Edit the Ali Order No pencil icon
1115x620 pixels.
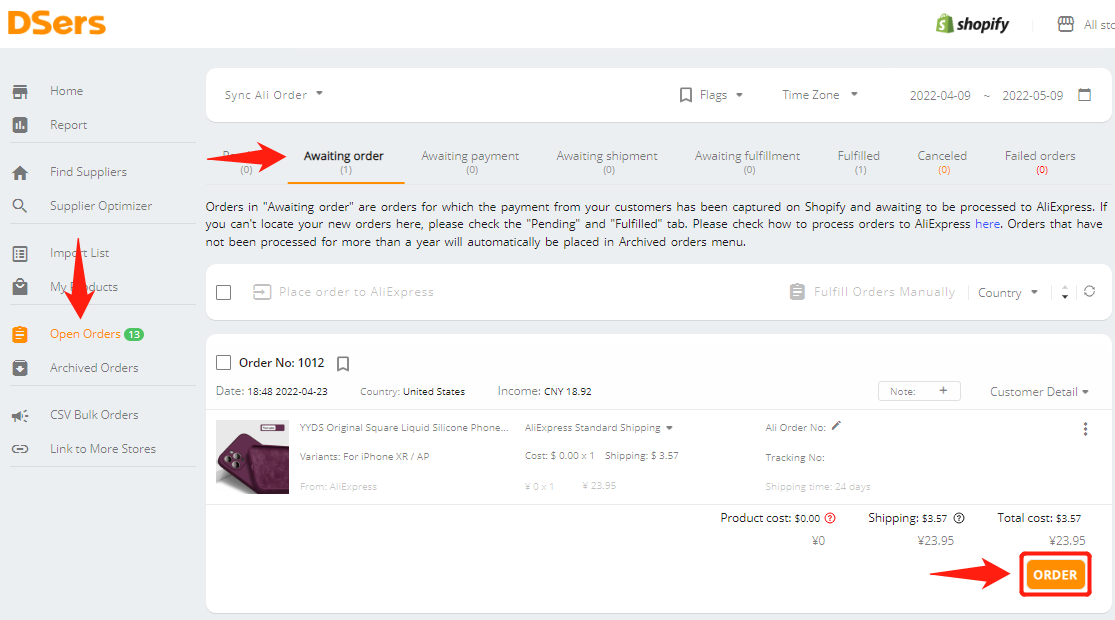click(x=836, y=426)
